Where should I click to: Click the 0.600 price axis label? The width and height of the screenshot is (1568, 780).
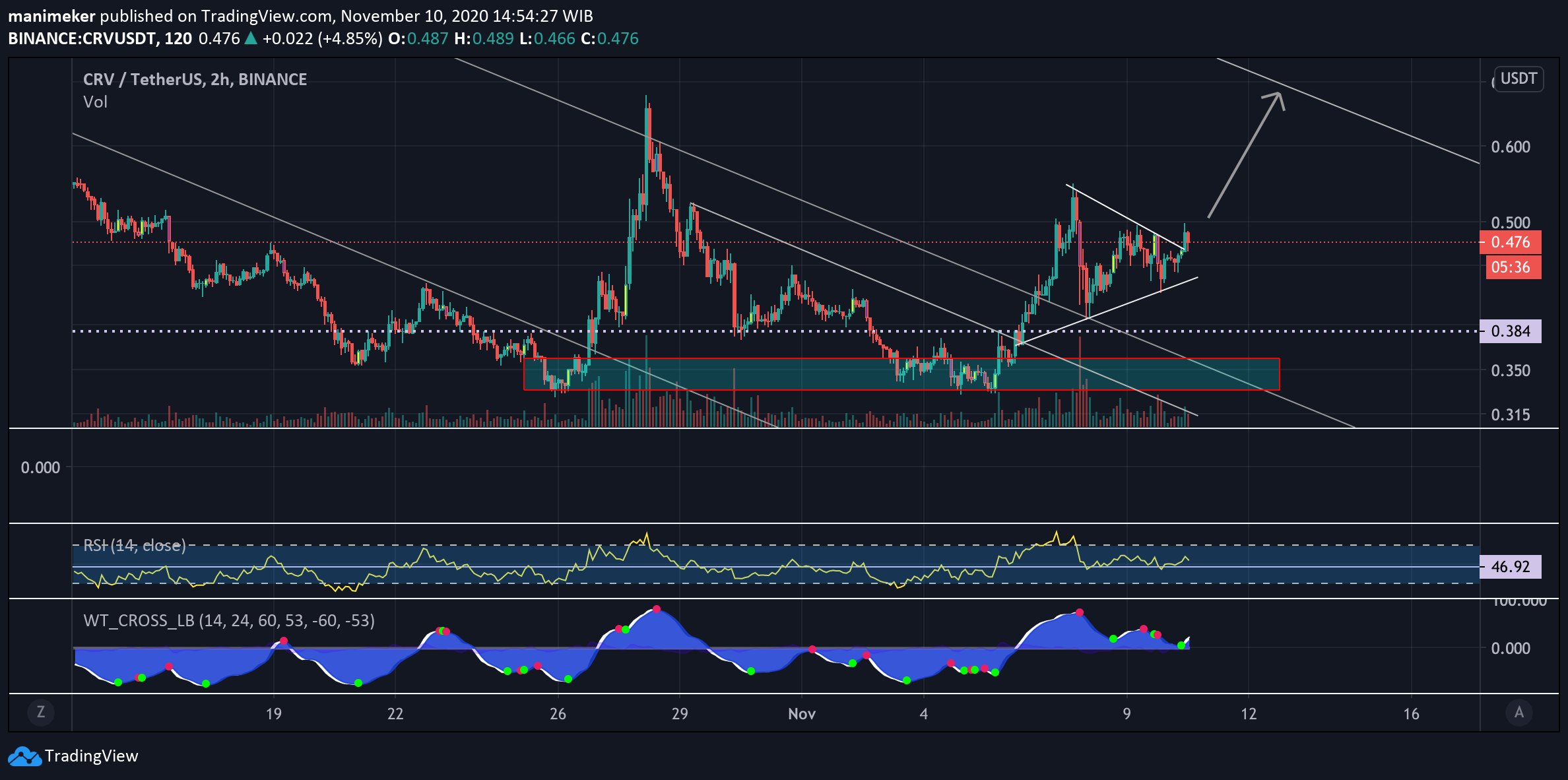pos(1511,147)
